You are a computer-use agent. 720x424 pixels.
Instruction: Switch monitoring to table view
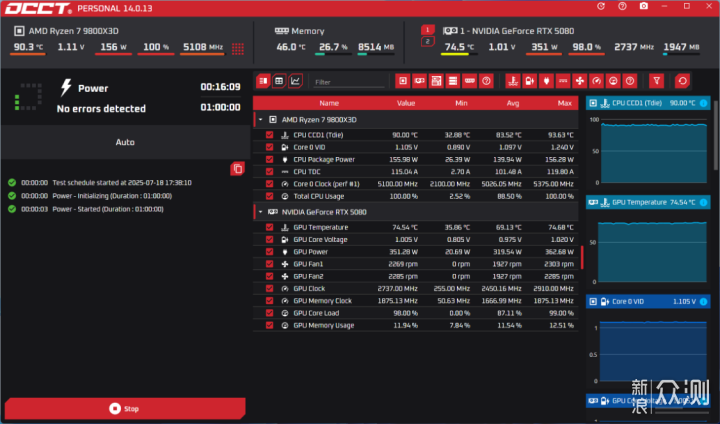coord(279,81)
